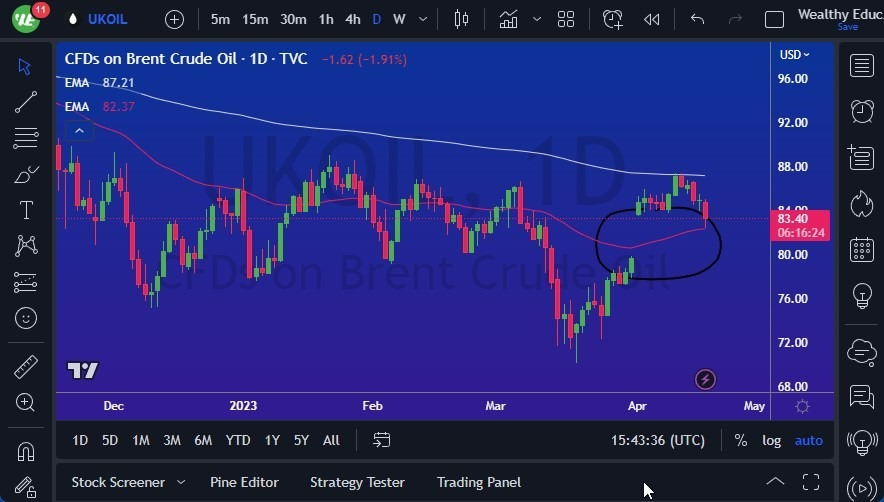Set date range to 1D
The width and height of the screenshot is (884, 502).
[80, 441]
